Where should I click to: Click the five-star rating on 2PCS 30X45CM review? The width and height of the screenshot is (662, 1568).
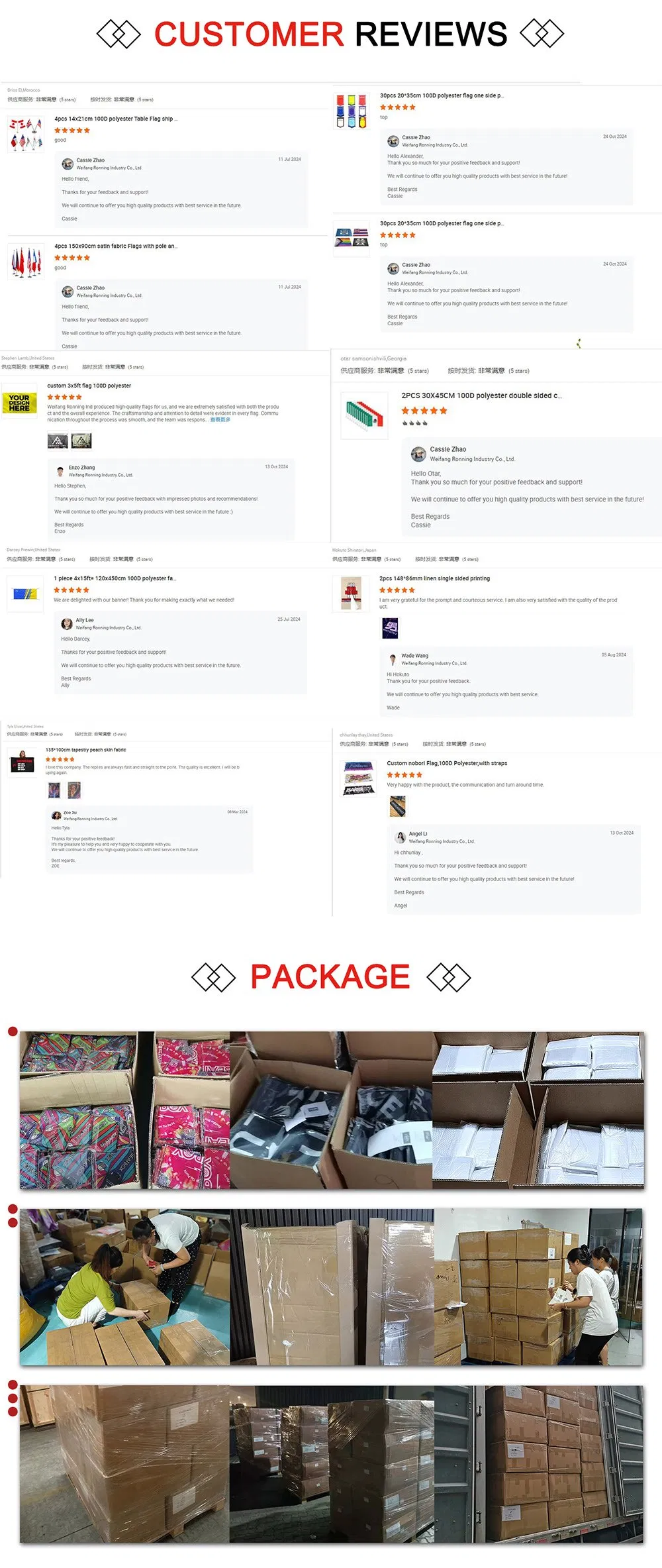pos(424,411)
